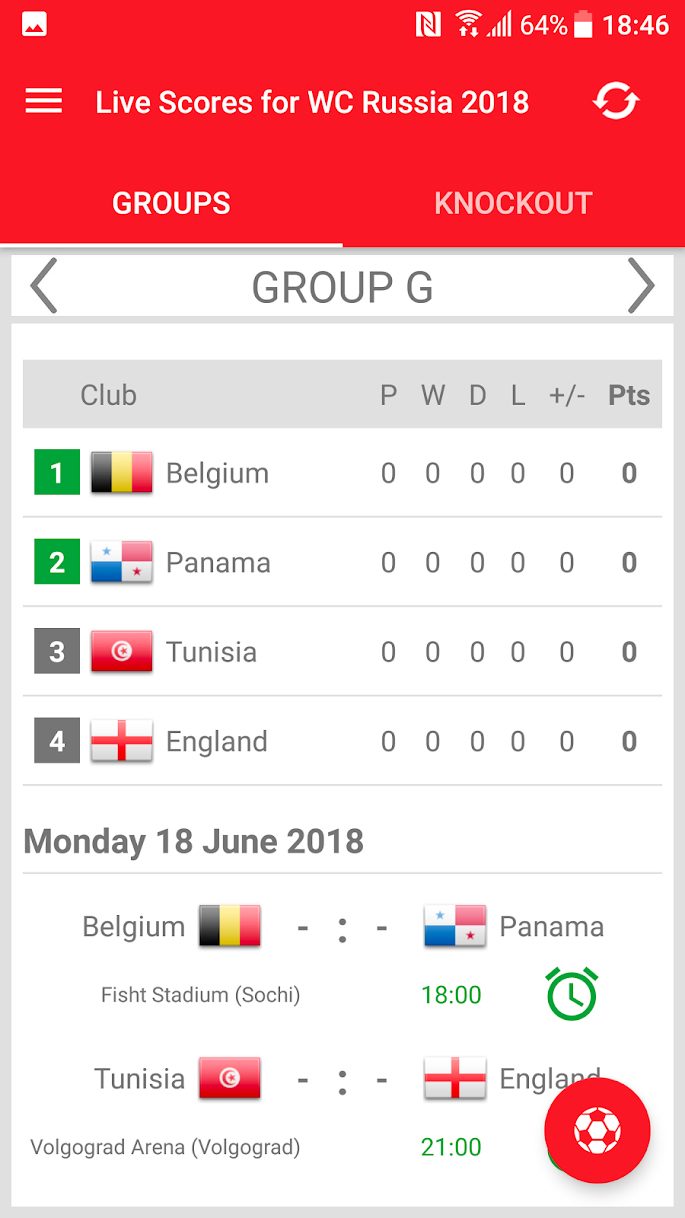Click the Belgium flag icon in standings

[121, 472]
